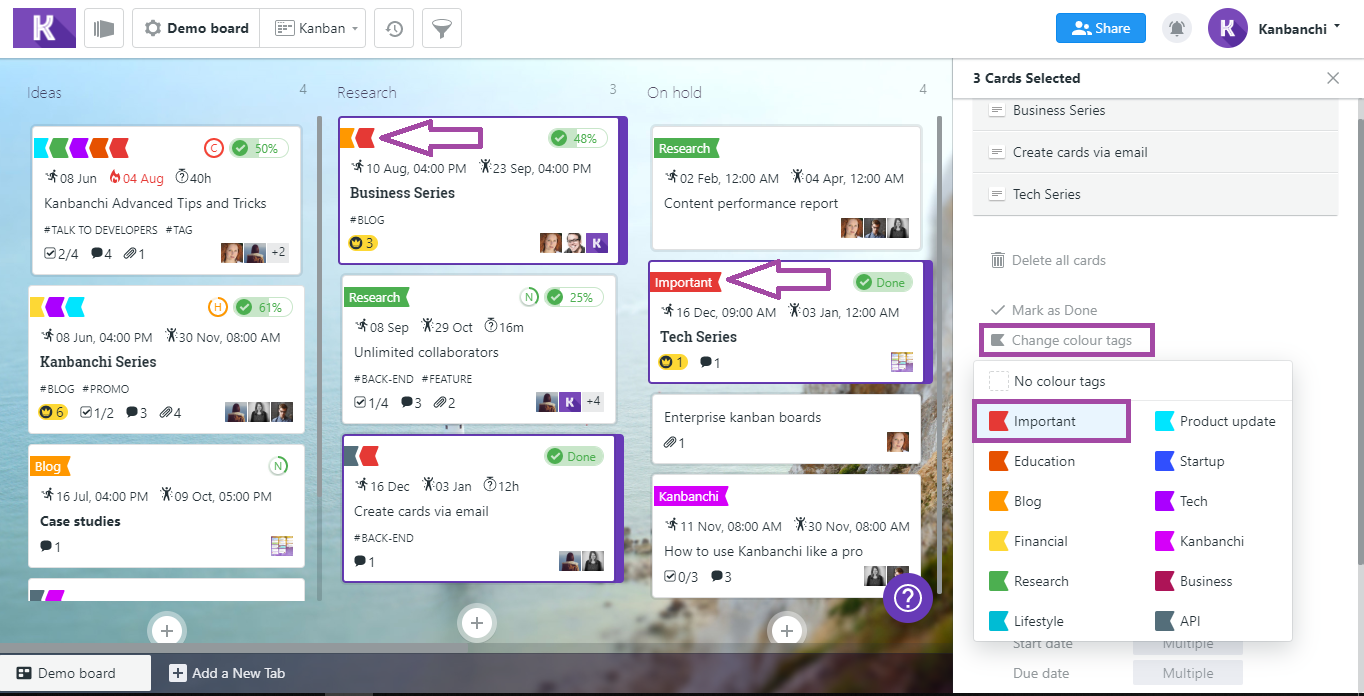Image resolution: width=1364 pixels, height=696 pixels.
Task: Open the boards sidebar panel icon
Action: (x=104, y=28)
